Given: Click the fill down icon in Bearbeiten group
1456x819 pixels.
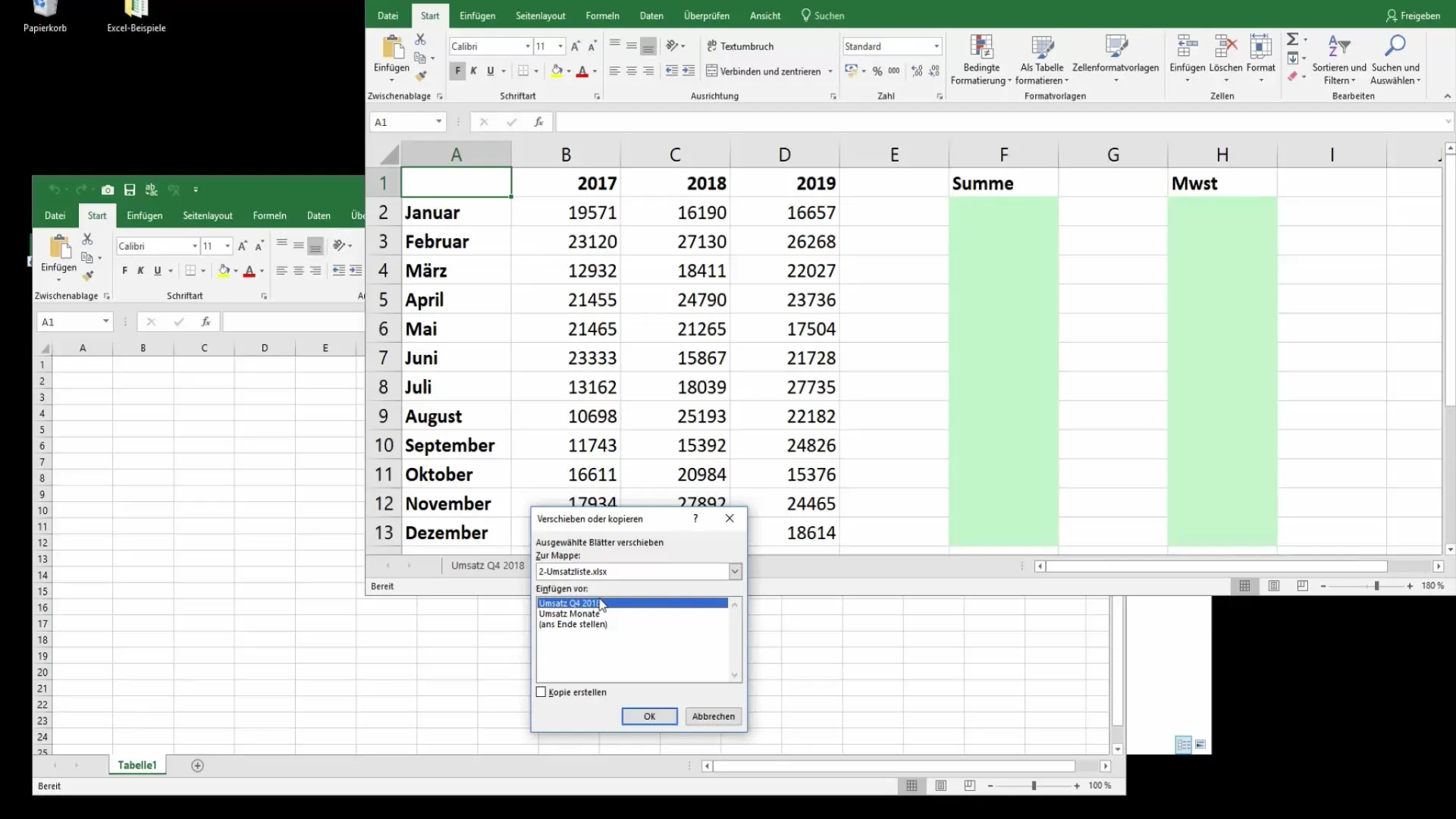Looking at the screenshot, I should pos(1293,58).
